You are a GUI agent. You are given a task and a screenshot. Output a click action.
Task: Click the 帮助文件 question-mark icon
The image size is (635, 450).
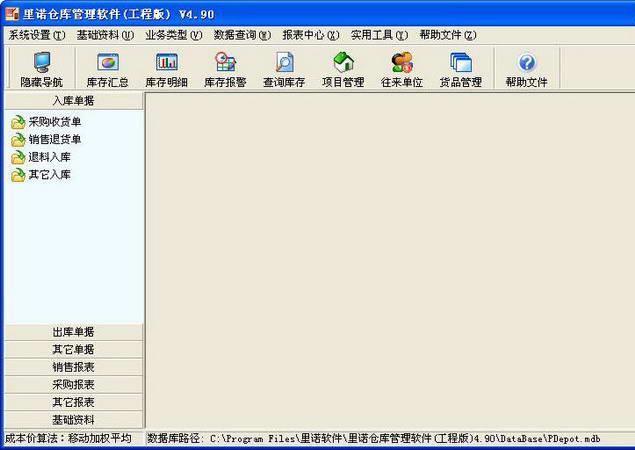[x=526, y=63]
